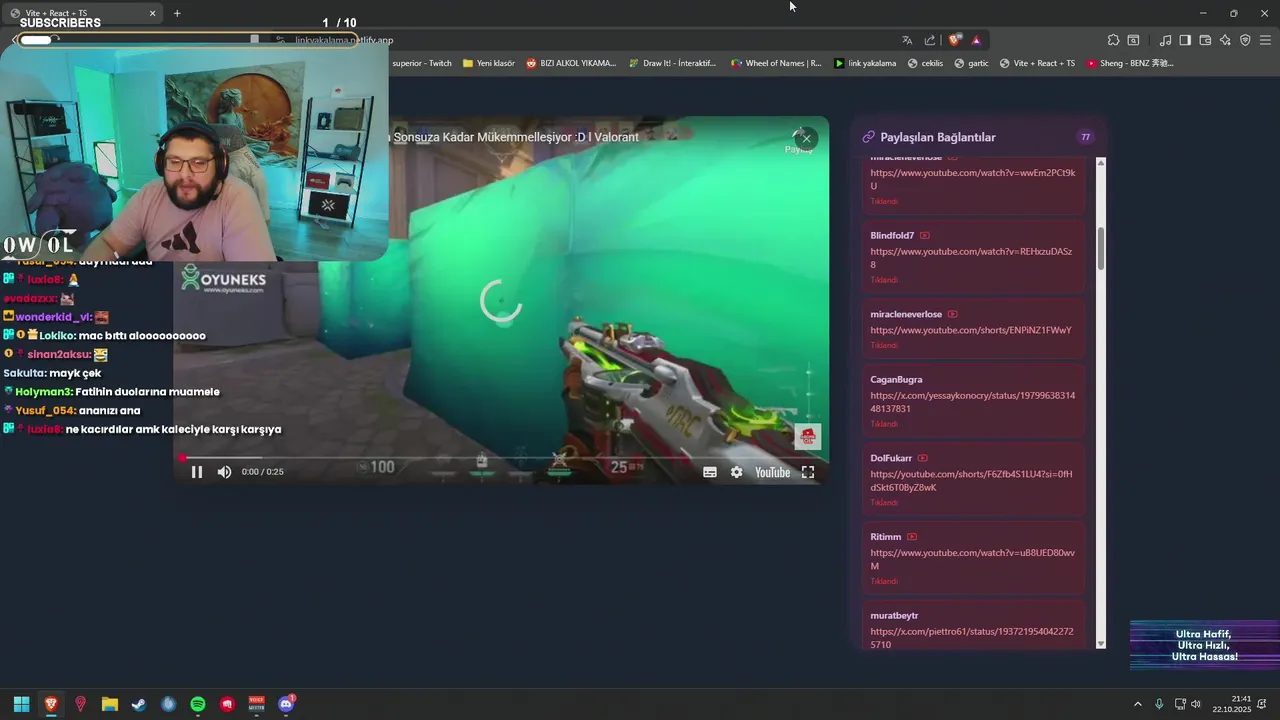
Task: Open File Explorer from the taskbar
Action: coord(110,704)
